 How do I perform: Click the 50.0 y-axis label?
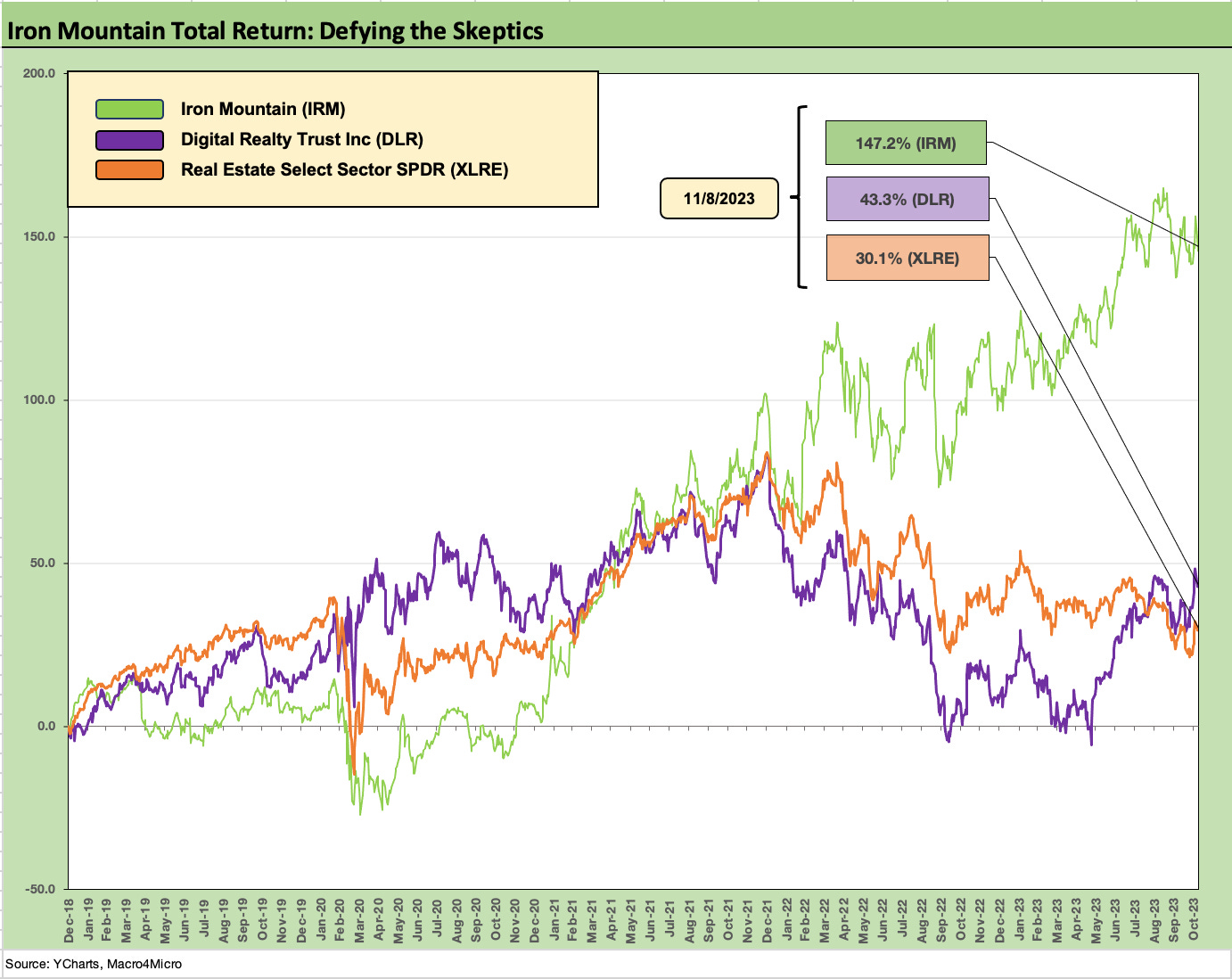tap(42, 563)
